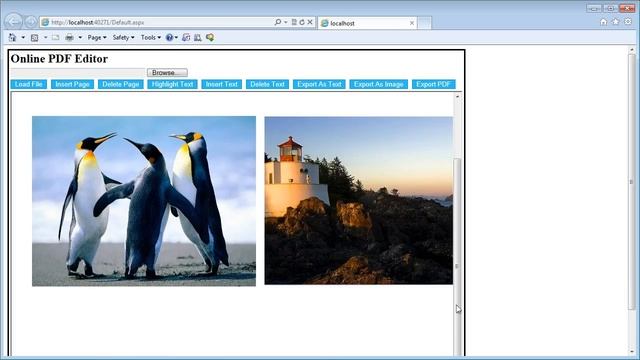The image size is (640, 360).
Task: Click the search magnifier in address bar
Action: [278, 22]
